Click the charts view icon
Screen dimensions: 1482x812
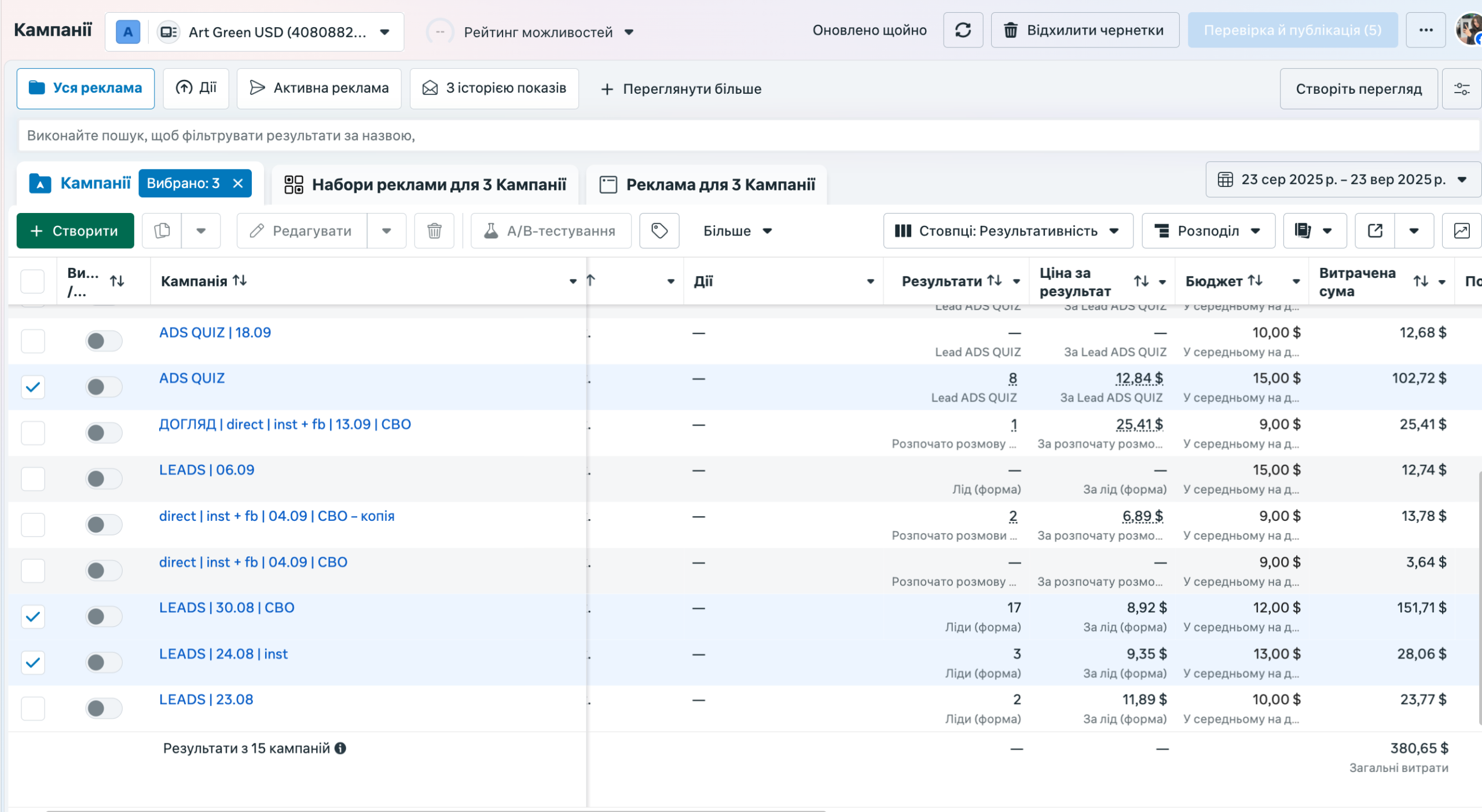(1461, 231)
